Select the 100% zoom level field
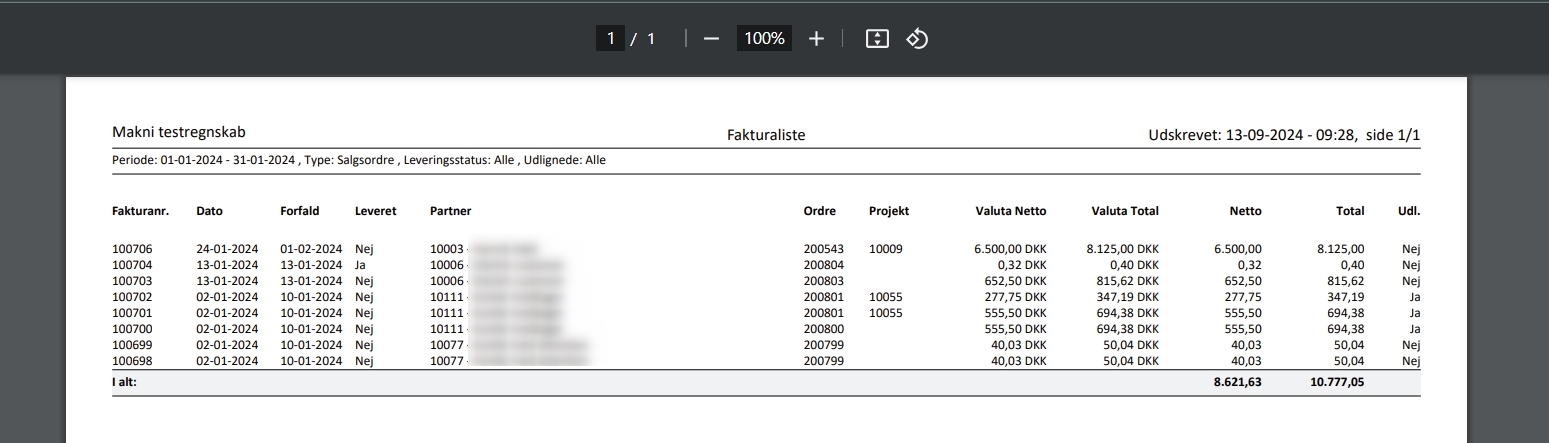The image size is (1549, 443). click(764, 39)
